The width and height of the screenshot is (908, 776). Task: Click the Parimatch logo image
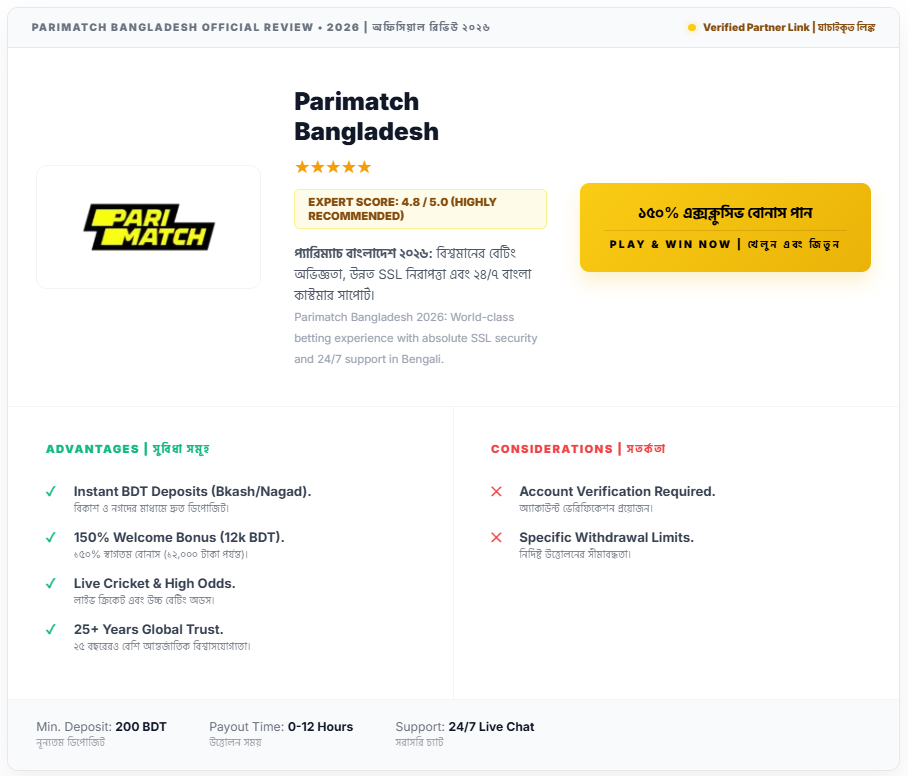point(149,227)
